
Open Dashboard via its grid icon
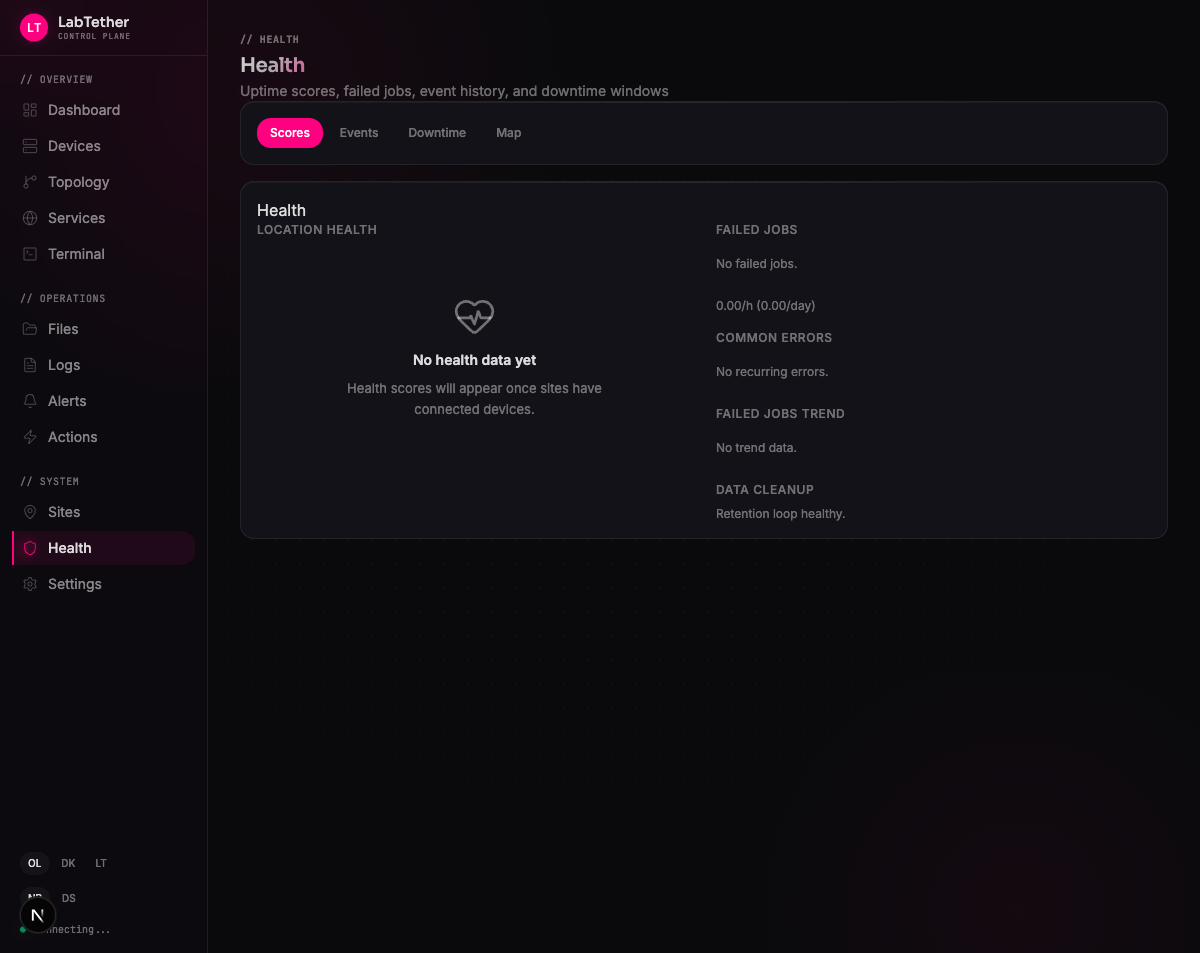(30, 110)
